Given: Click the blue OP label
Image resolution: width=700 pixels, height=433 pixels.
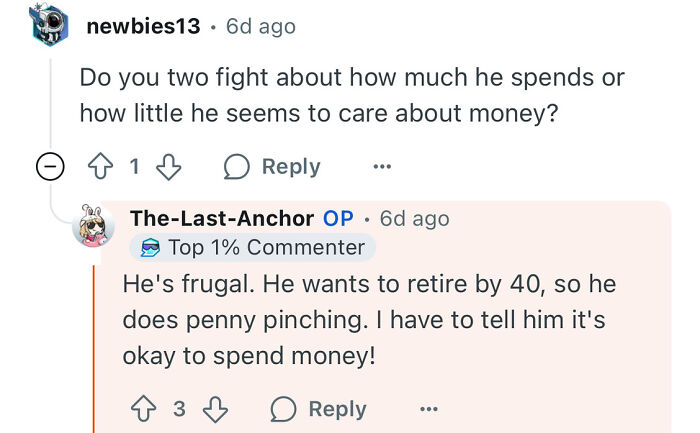Looking at the screenshot, I should pos(338,218).
